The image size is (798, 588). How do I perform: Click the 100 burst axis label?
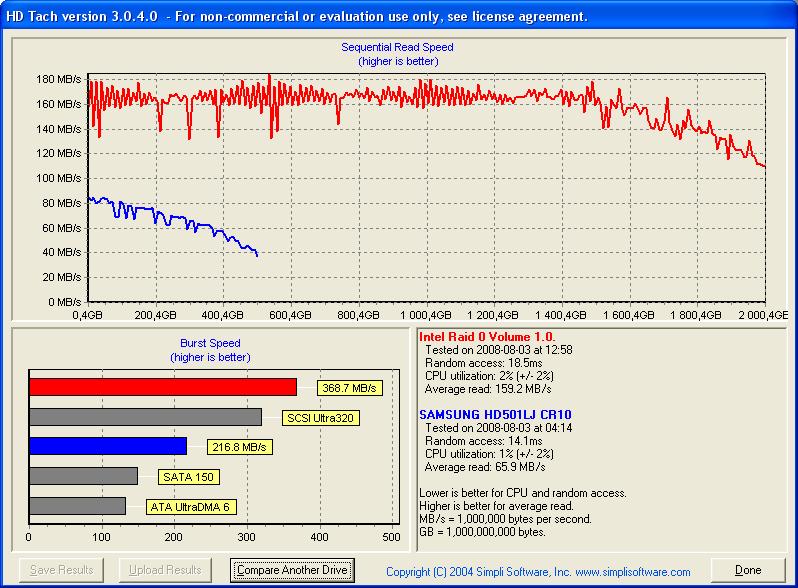(x=101, y=537)
